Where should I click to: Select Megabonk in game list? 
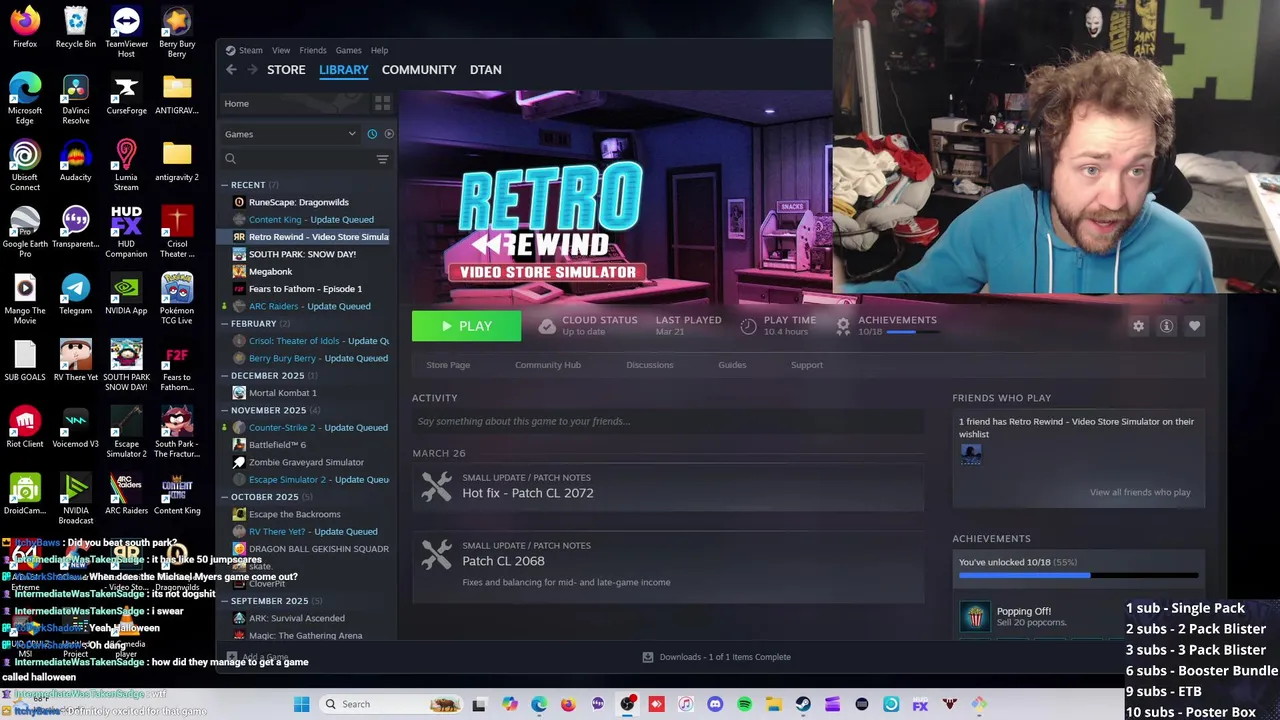pyautogui.click(x=270, y=271)
